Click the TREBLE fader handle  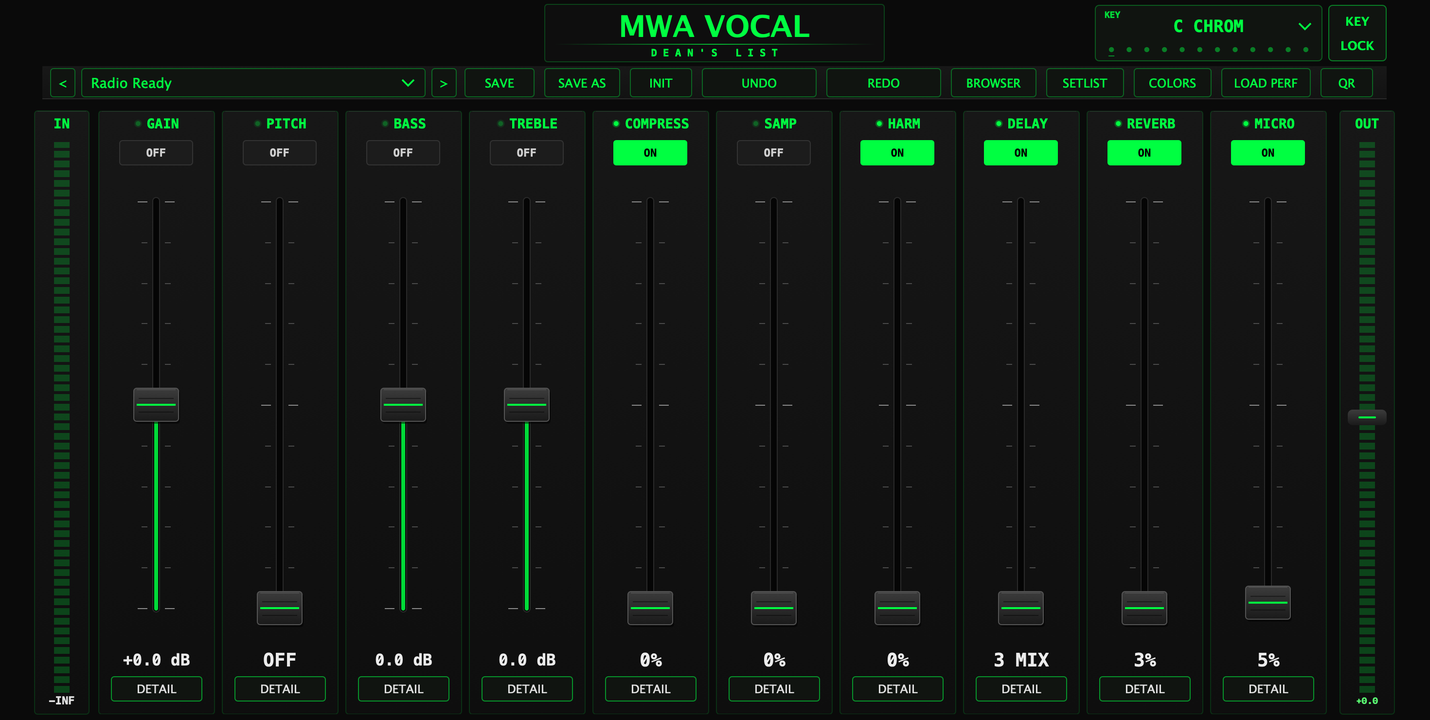click(527, 405)
